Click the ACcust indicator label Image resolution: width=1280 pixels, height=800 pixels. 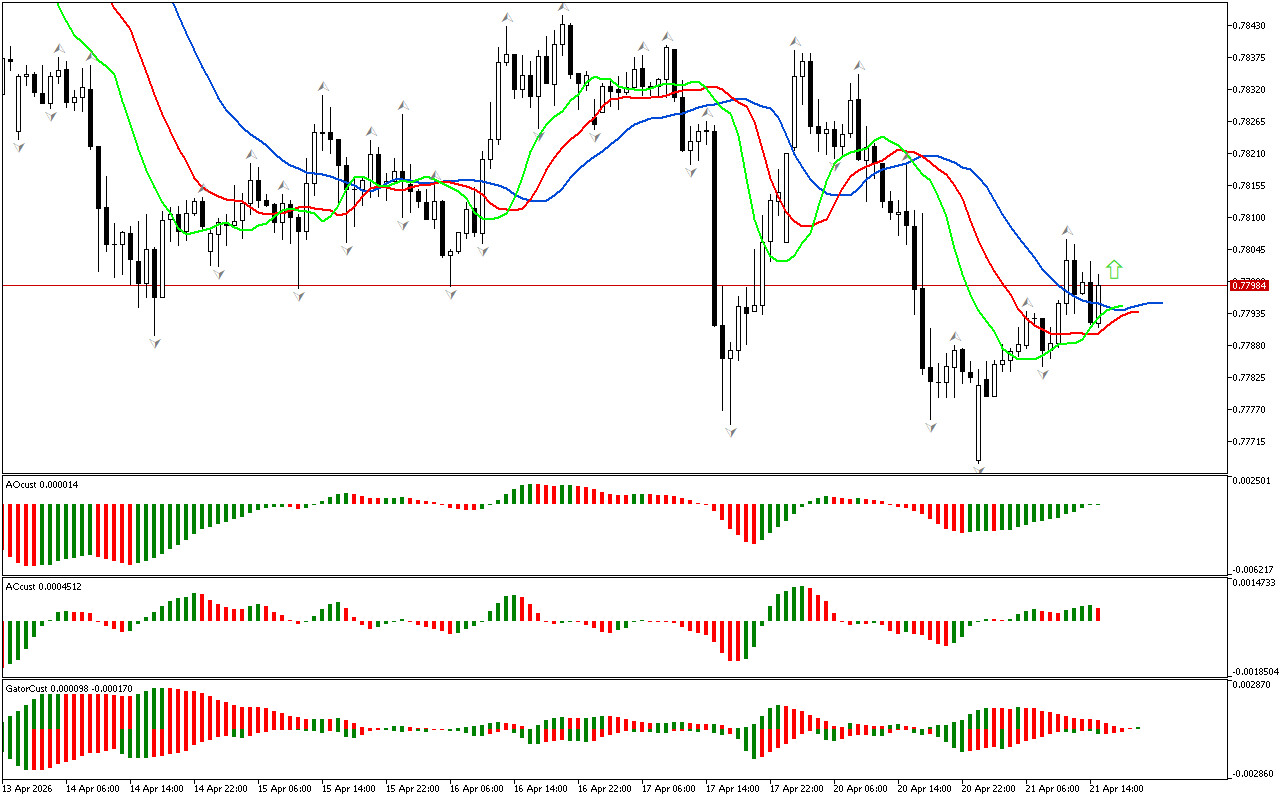click(x=44, y=587)
